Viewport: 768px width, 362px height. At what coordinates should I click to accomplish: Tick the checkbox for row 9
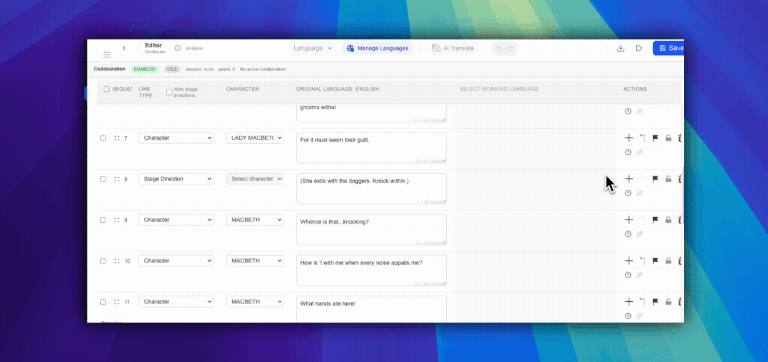tap(103, 220)
